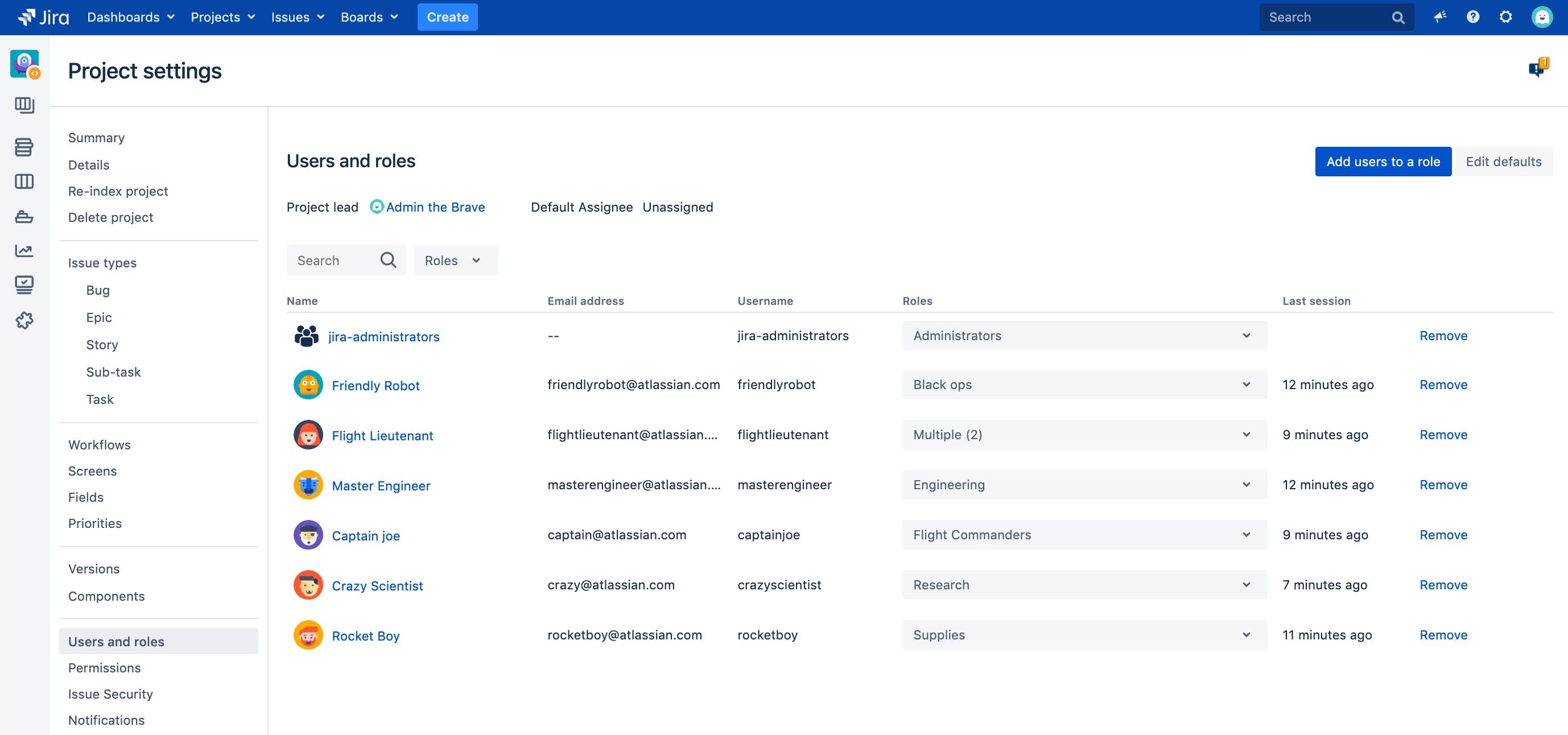
Task: Open the issues monitor icon in sidebar
Action: click(x=24, y=285)
